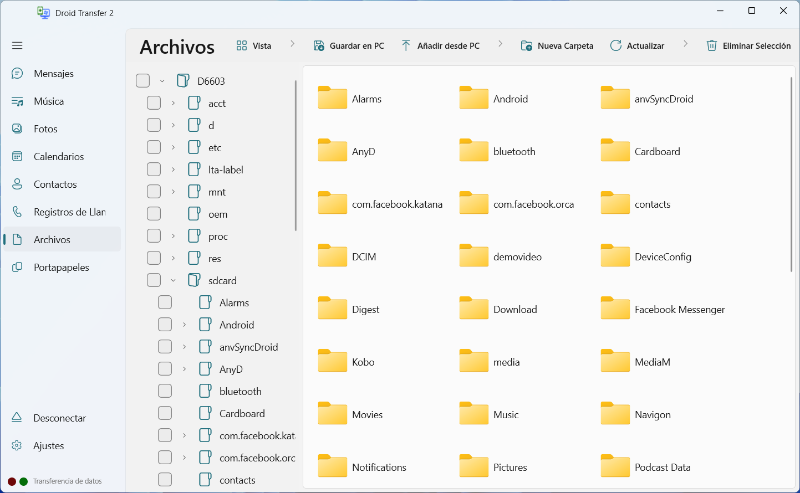Open the Digest folder
Image resolution: width=800 pixels, height=493 pixels.
coord(348,309)
